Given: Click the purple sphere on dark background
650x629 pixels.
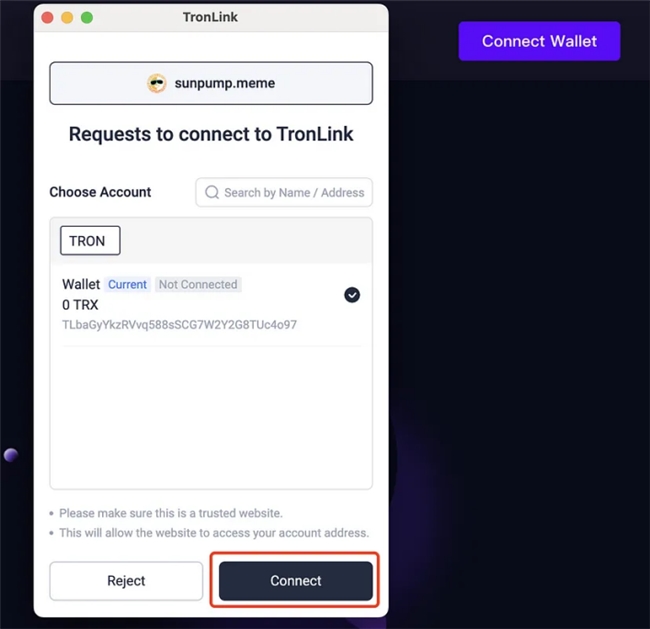Looking at the screenshot, I should pos(11,455).
